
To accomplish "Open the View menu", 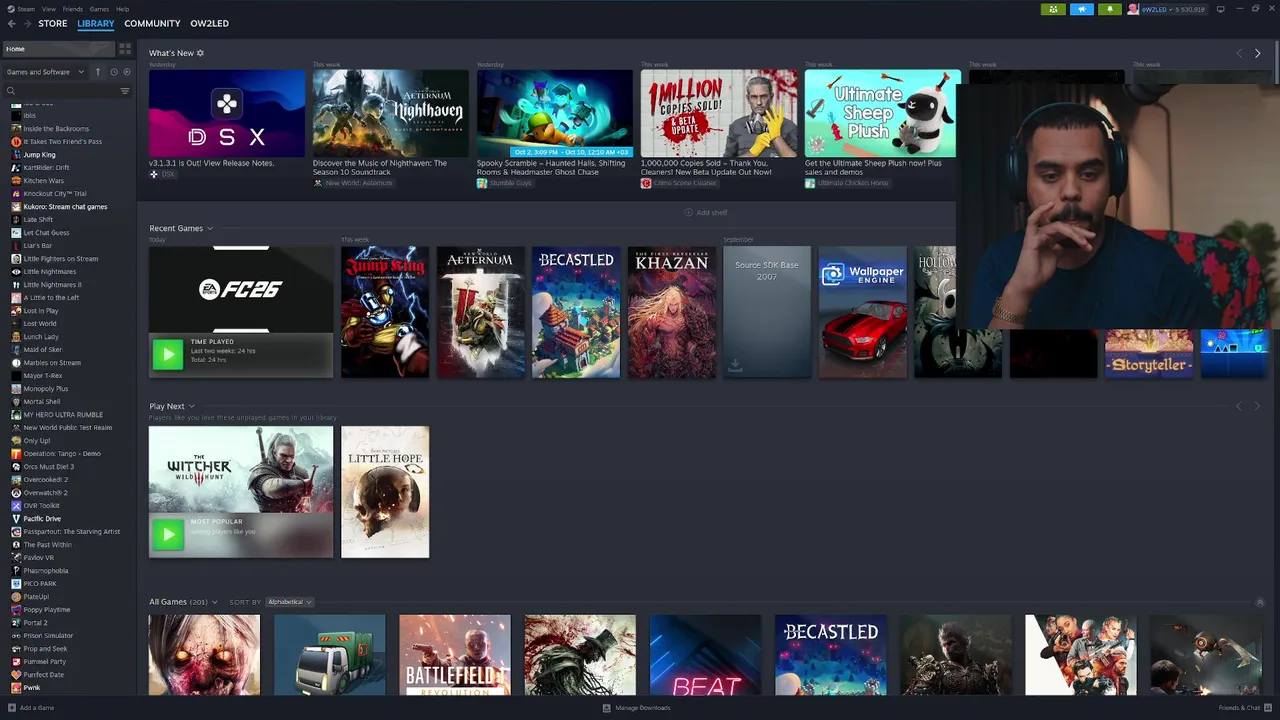I will 48,9.
